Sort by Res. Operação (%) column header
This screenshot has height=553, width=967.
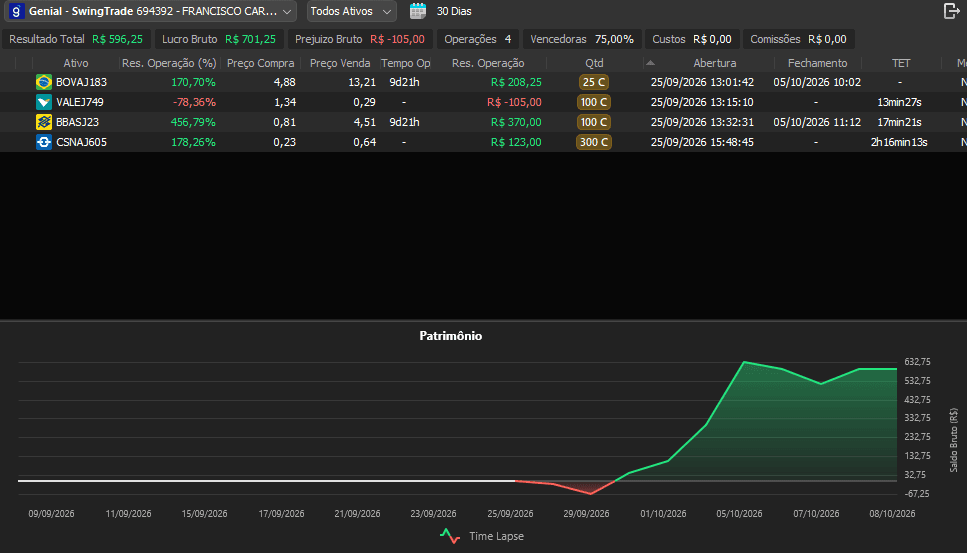pos(169,63)
